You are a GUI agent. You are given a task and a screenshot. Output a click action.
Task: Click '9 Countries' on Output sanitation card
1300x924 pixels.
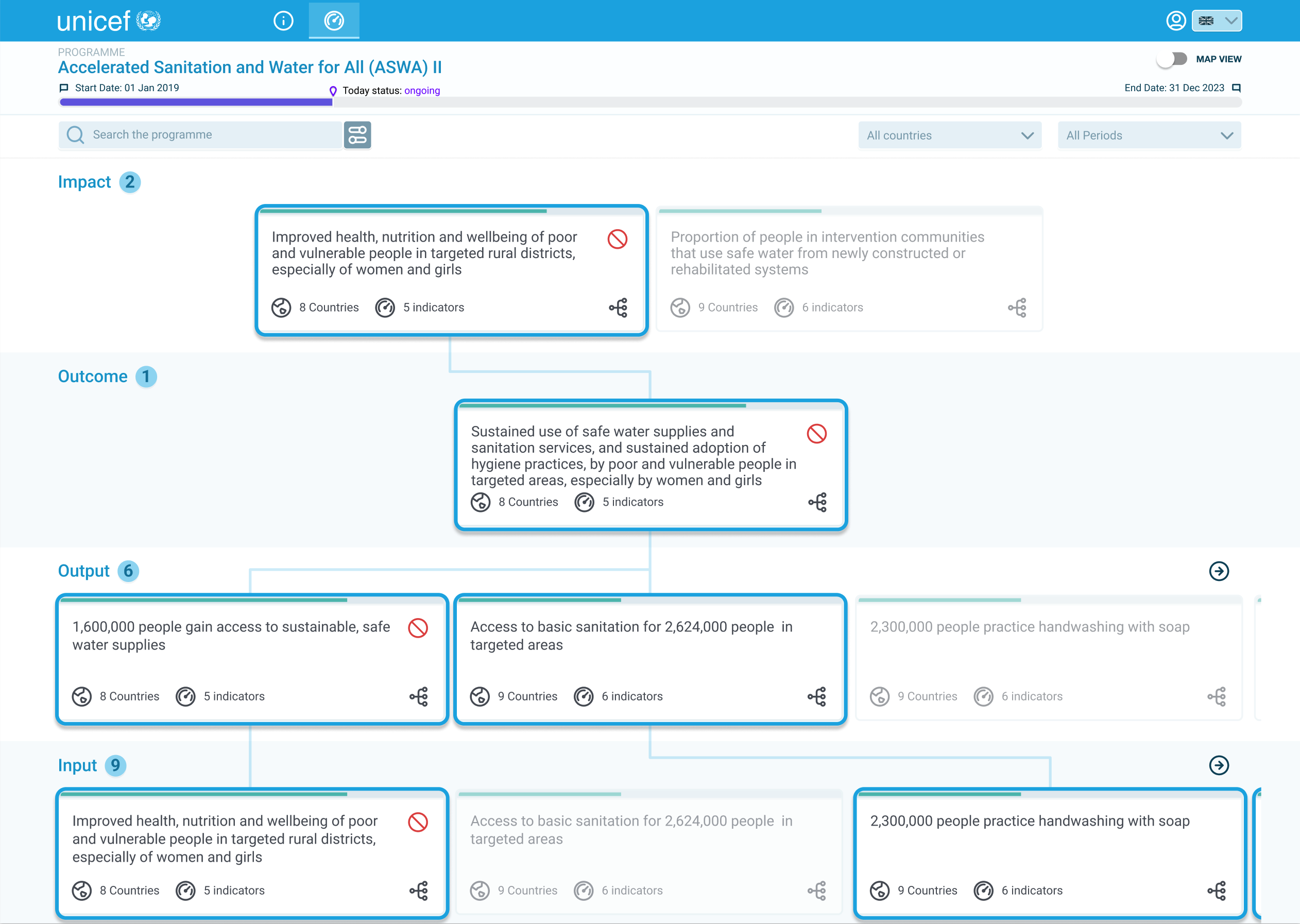(527, 697)
